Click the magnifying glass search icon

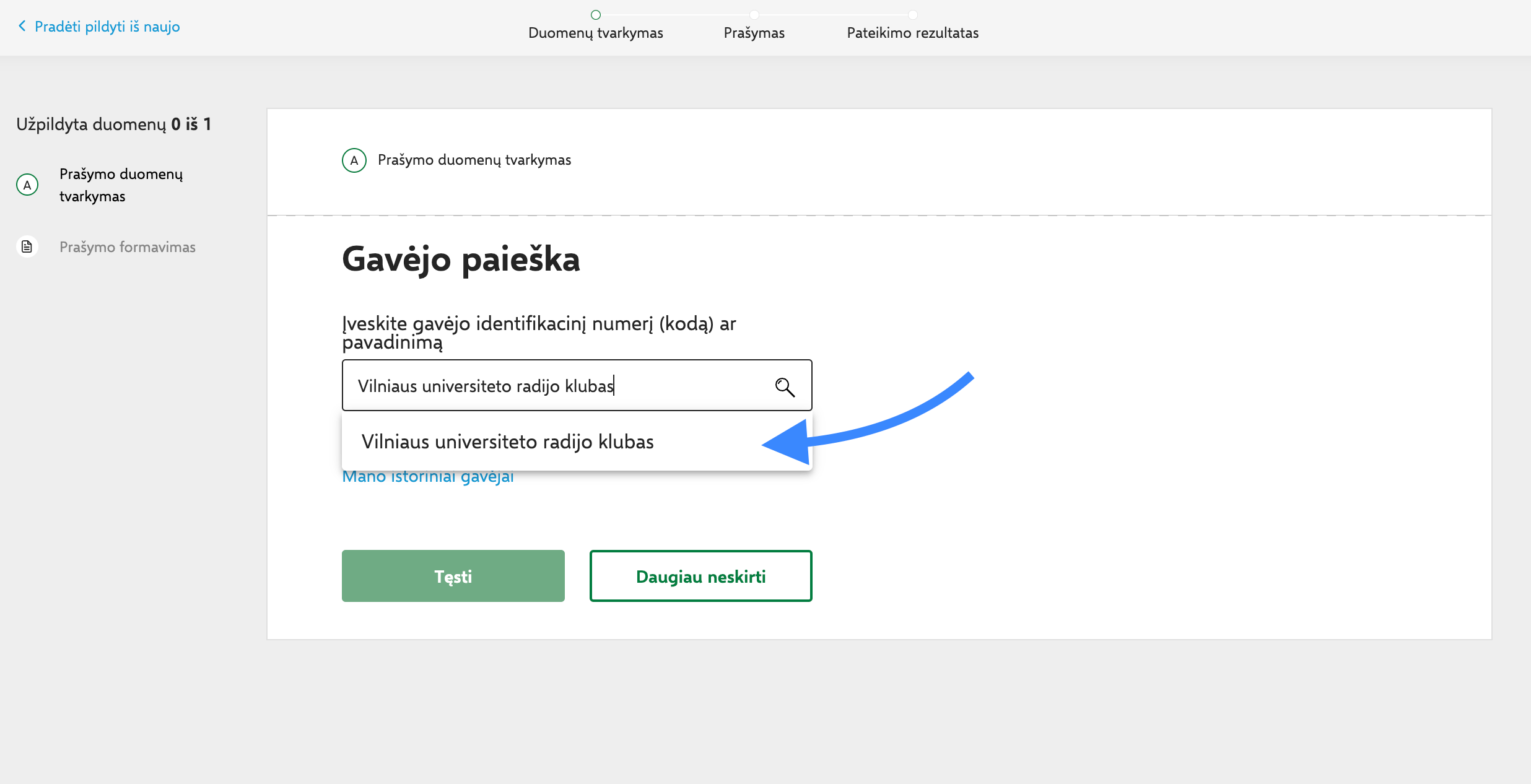784,386
